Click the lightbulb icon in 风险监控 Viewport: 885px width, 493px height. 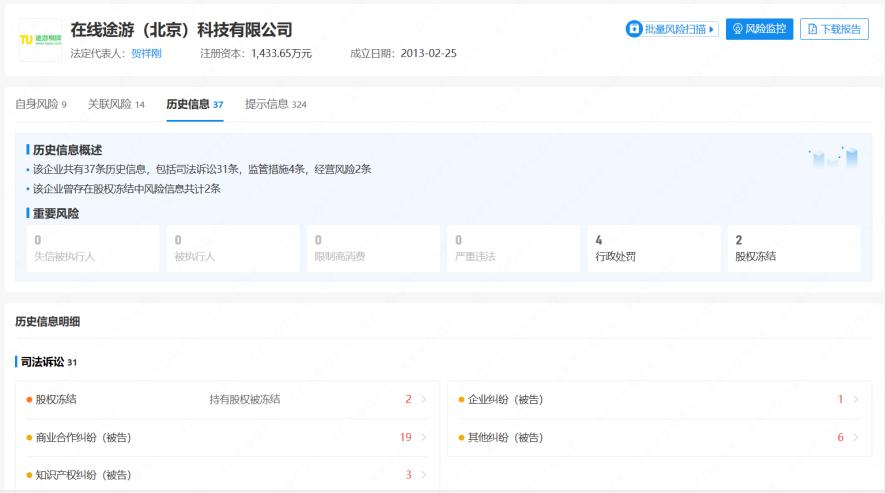[738, 29]
